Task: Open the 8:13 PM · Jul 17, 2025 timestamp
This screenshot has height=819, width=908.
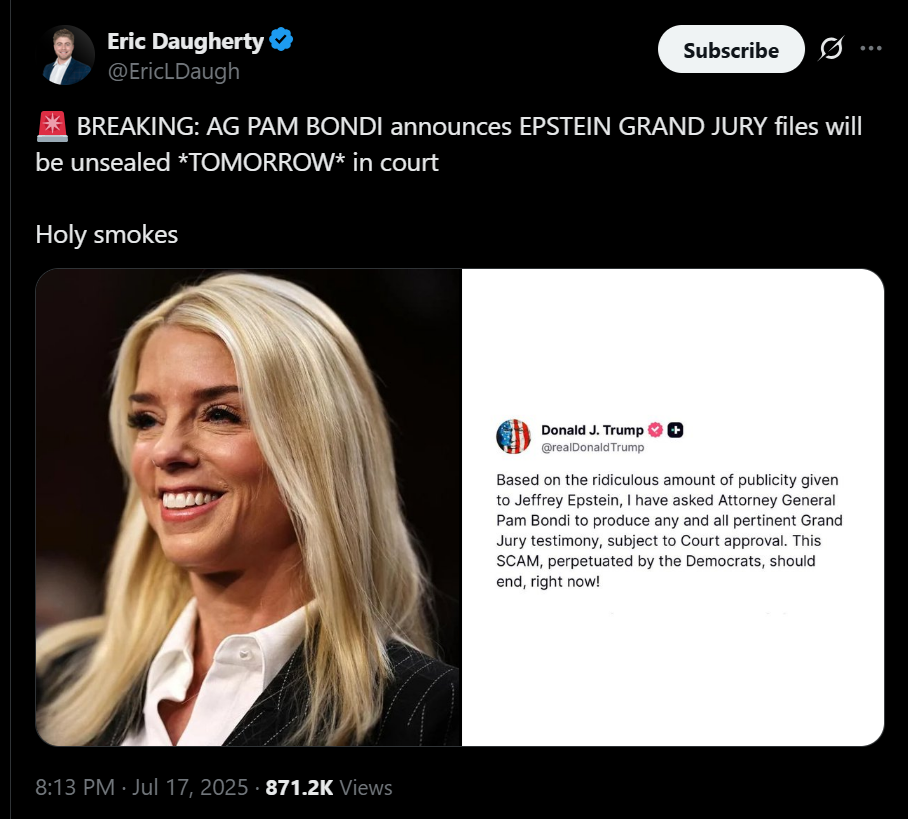Action: click(x=141, y=788)
